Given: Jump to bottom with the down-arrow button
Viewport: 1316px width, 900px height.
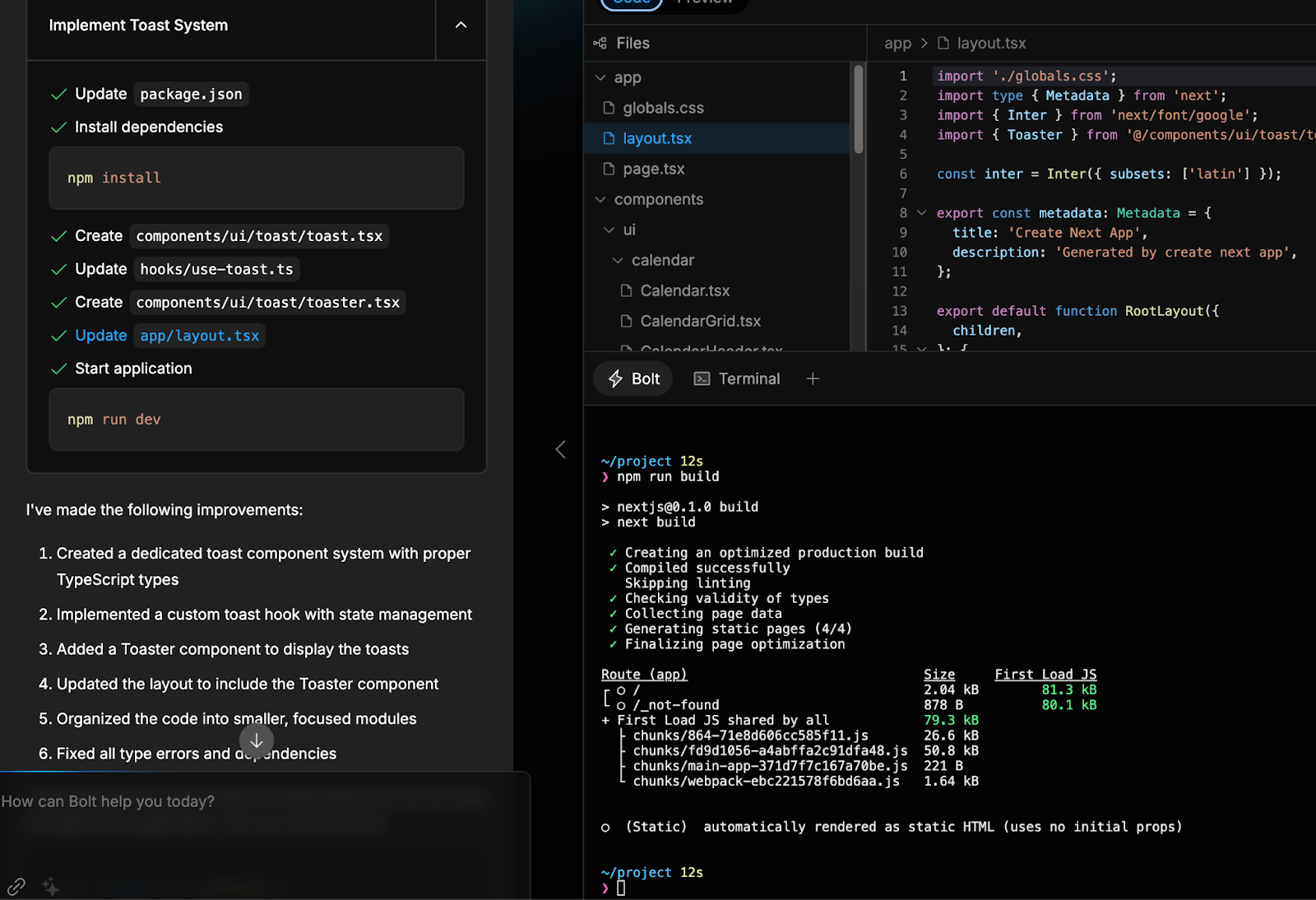Looking at the screenshot, I should pos(257,741).
